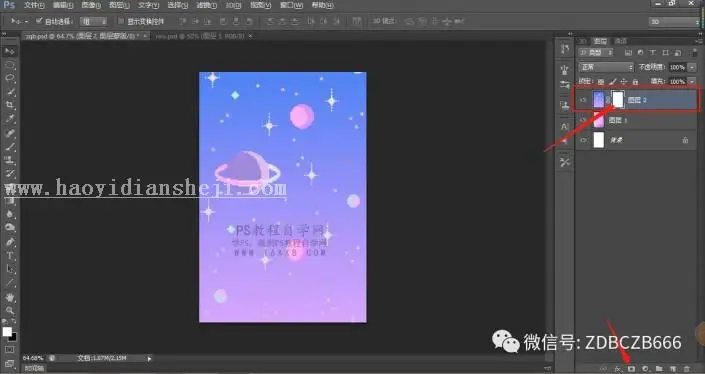Select the Path Selection tool
The image size is (705, 374).
(x=9, y=269)
